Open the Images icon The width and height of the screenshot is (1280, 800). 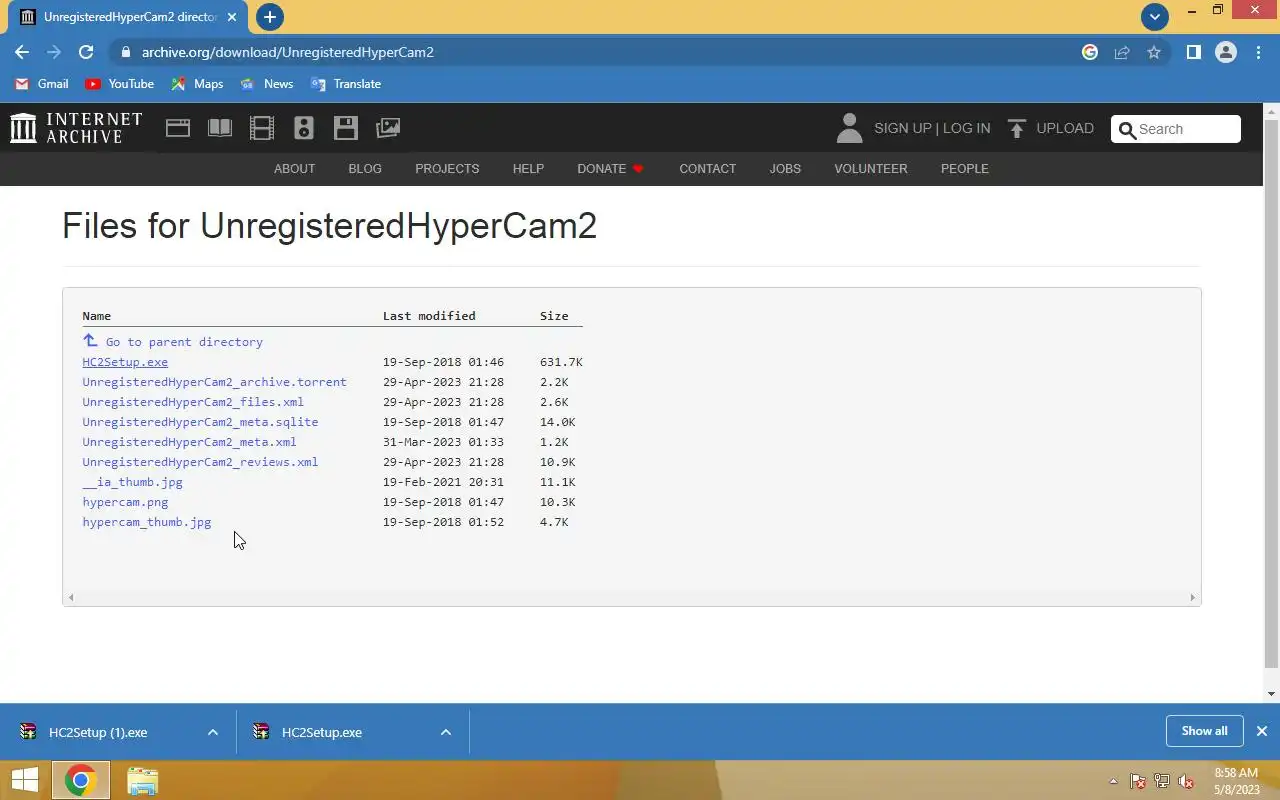388,128
